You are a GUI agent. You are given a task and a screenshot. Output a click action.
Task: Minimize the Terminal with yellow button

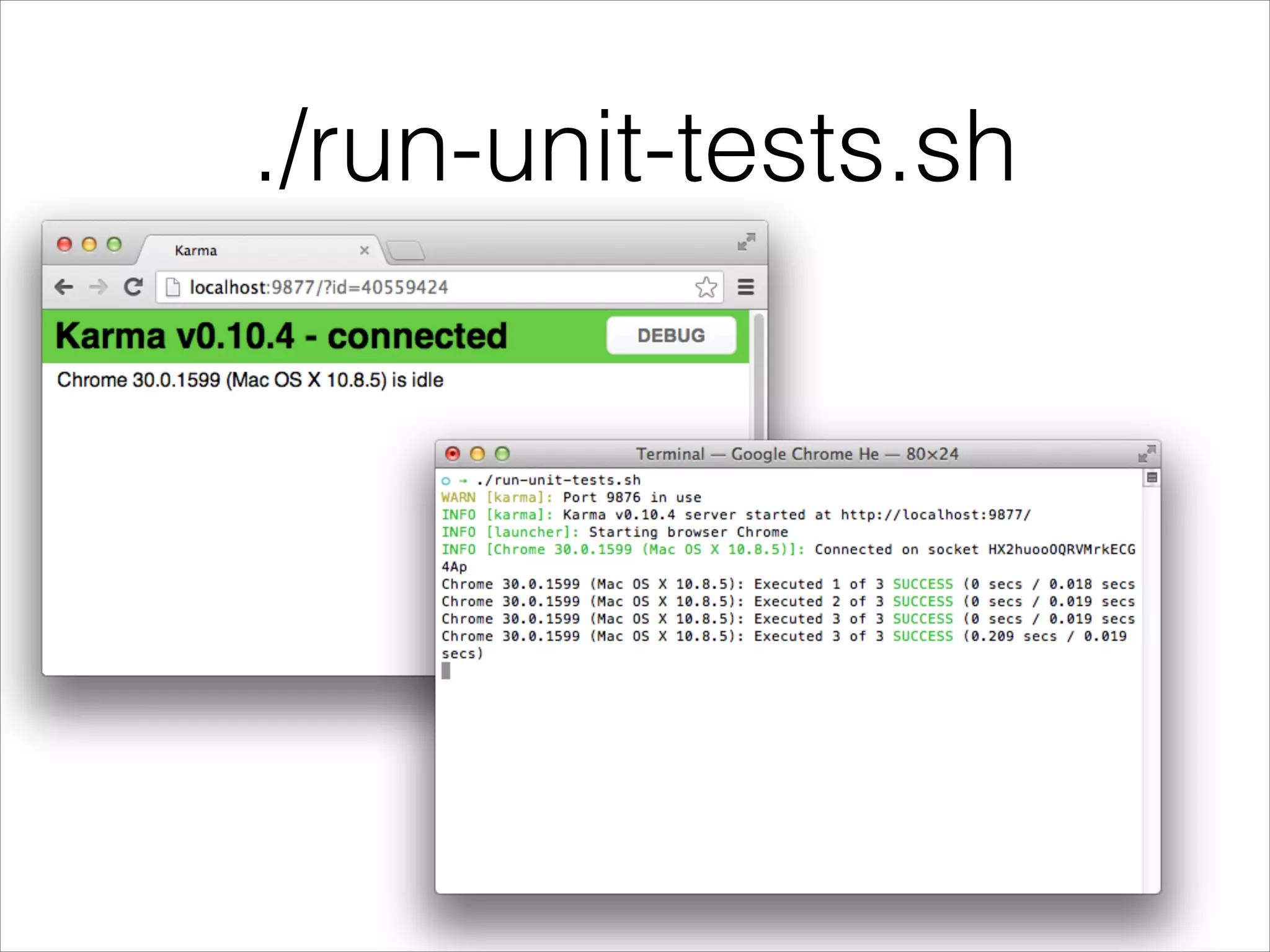click(x=477, y=454)
